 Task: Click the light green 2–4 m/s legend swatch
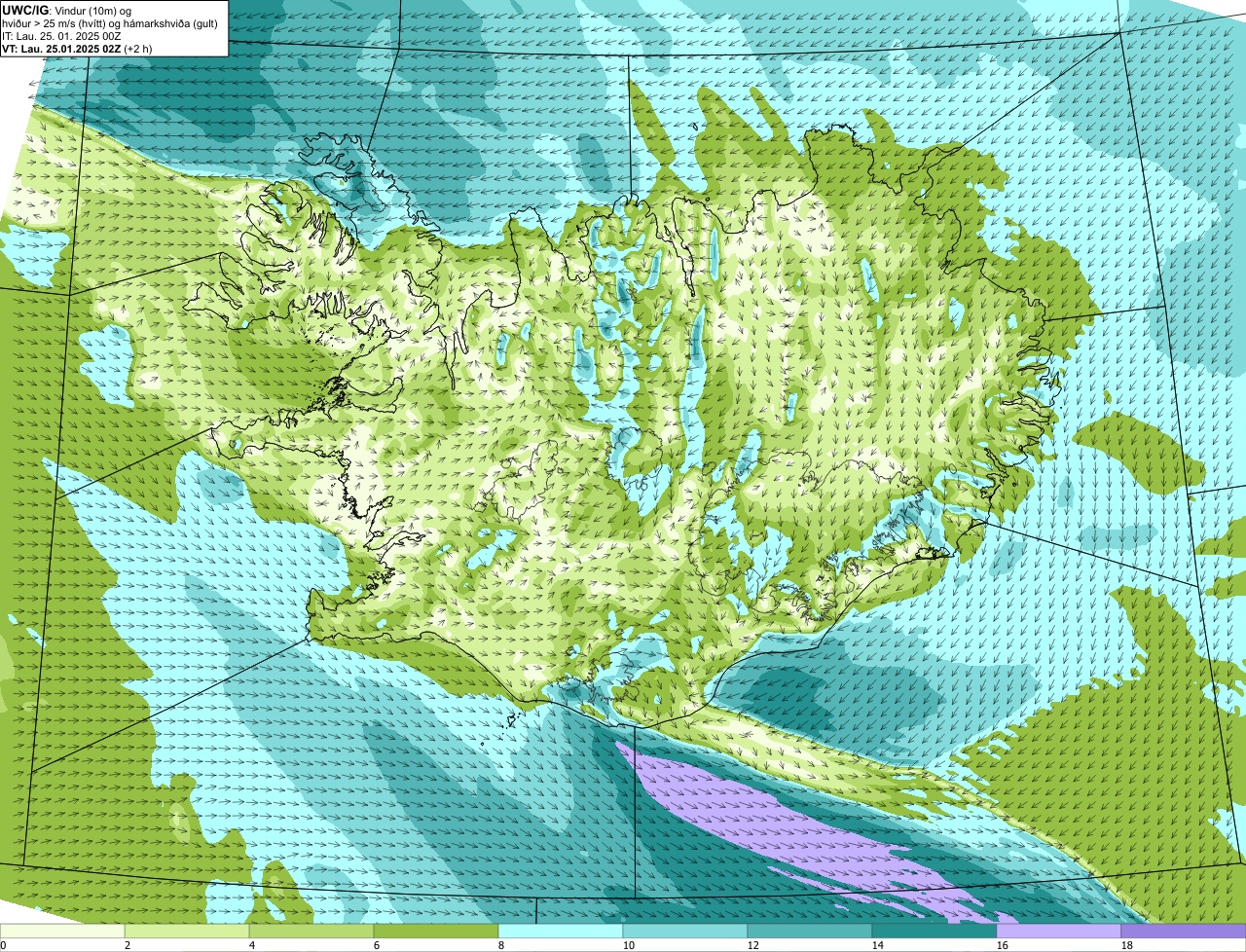187,931
